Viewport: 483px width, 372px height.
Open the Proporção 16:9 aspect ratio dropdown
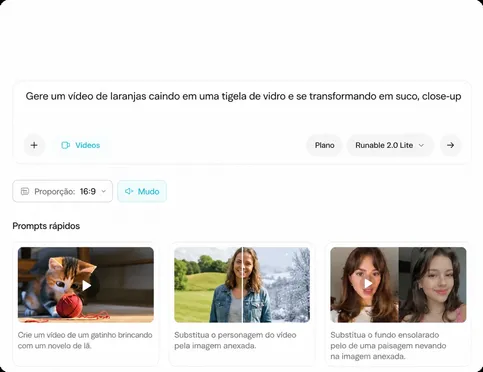pyautogui.click(x=63, y=191)
